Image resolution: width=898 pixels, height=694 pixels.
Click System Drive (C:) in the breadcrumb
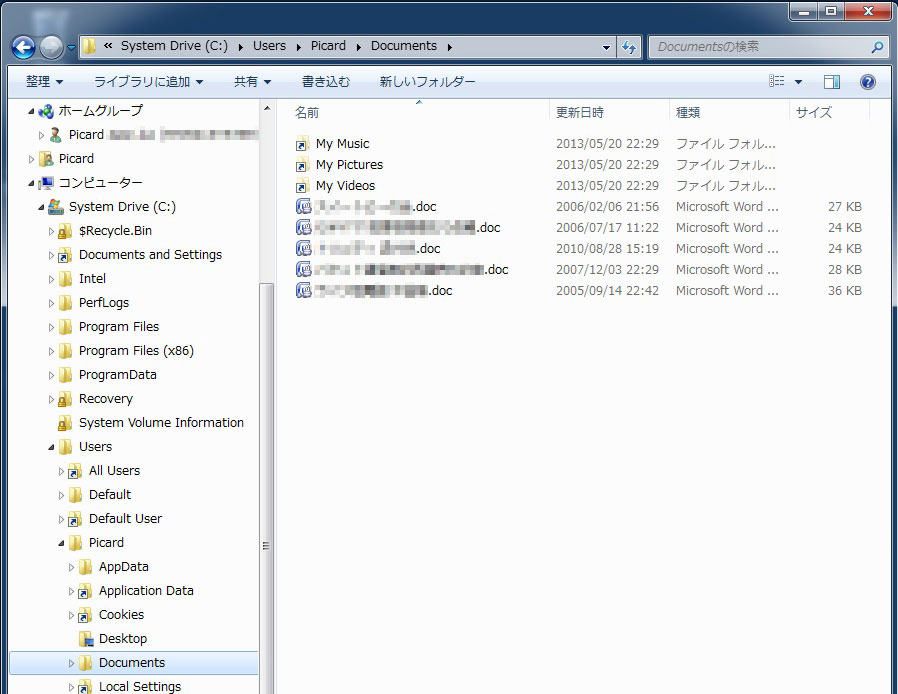tap(174, 46)
